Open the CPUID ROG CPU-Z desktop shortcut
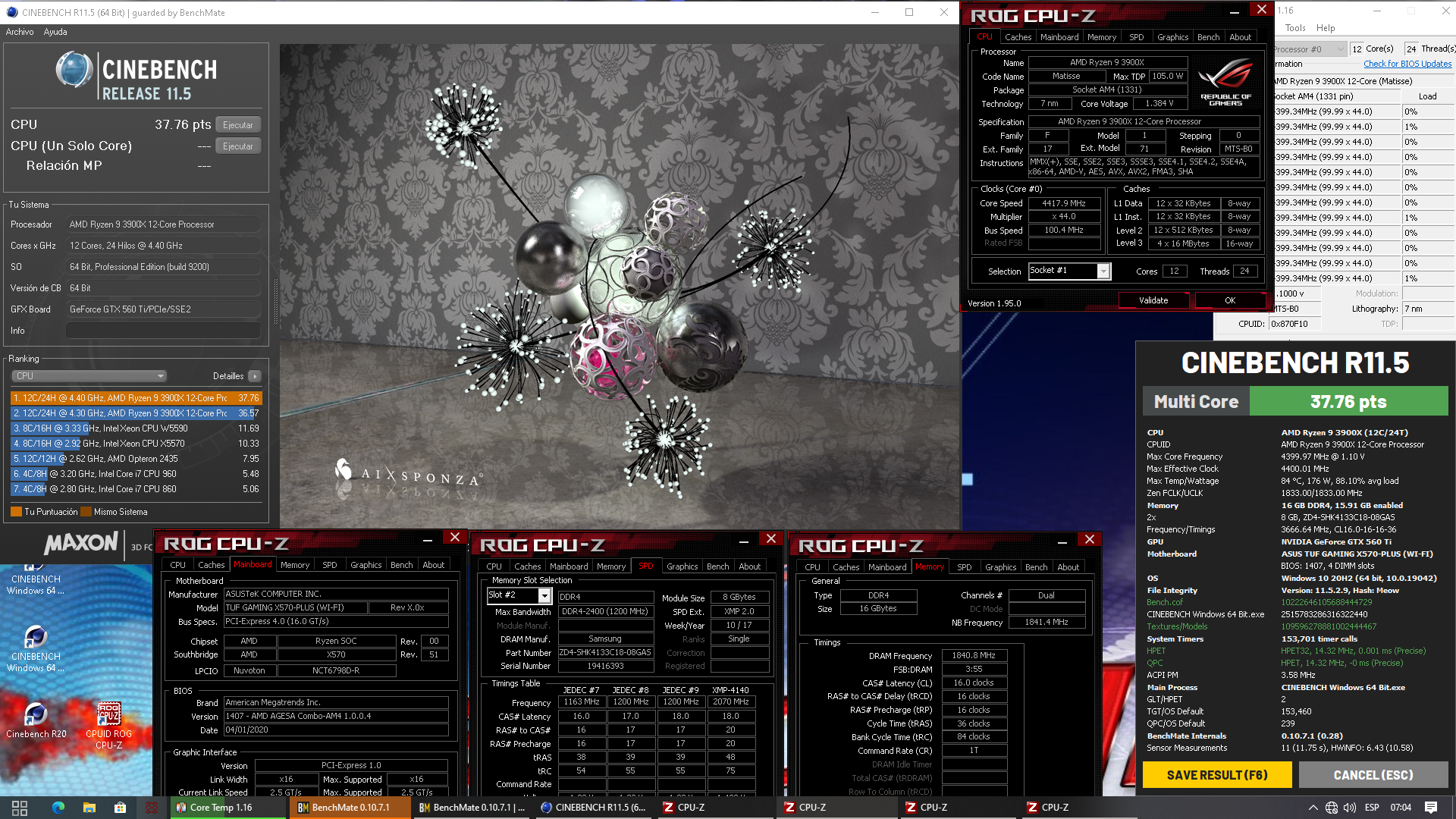1456x819 pixels. tap(108, 726)
